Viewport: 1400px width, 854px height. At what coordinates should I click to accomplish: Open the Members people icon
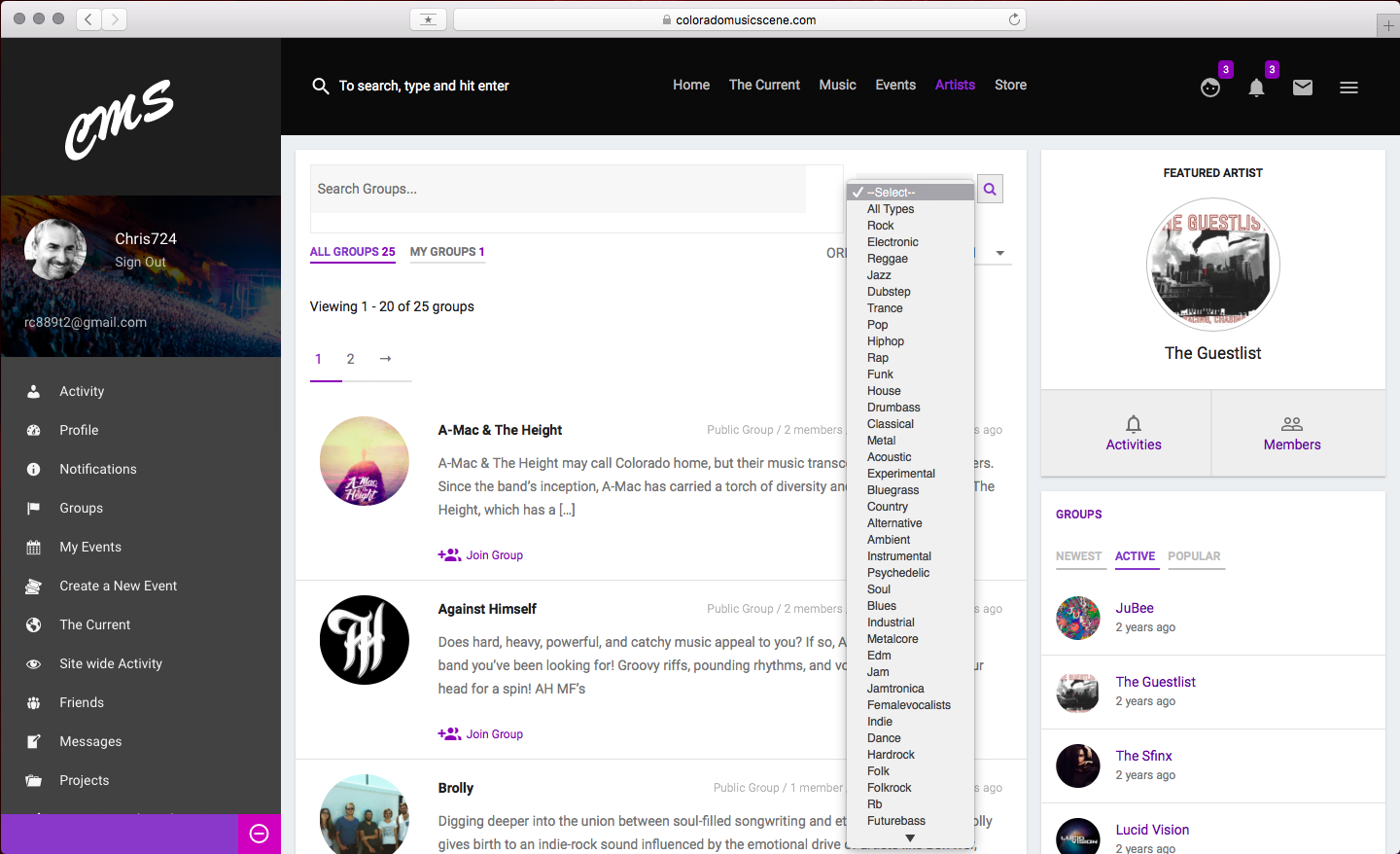pos(1291,424)
